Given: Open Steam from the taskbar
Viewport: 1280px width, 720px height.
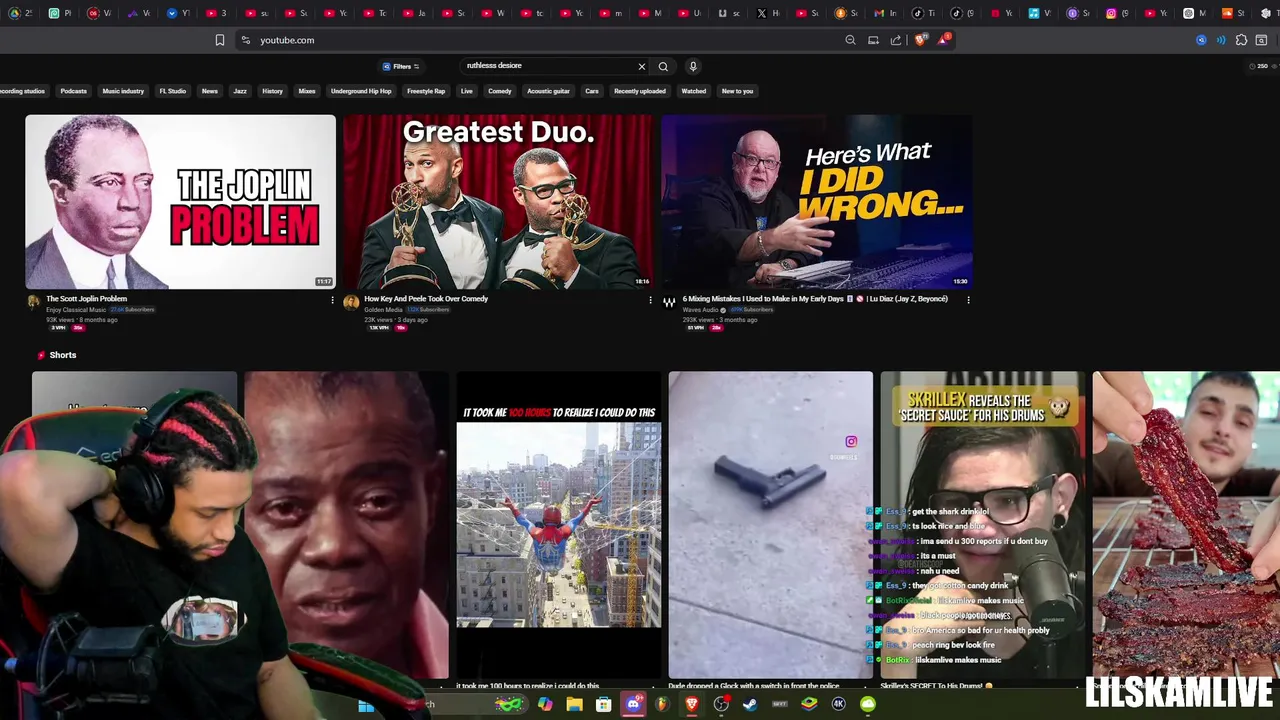Looking at the screenshot, I should click(750, 705).
